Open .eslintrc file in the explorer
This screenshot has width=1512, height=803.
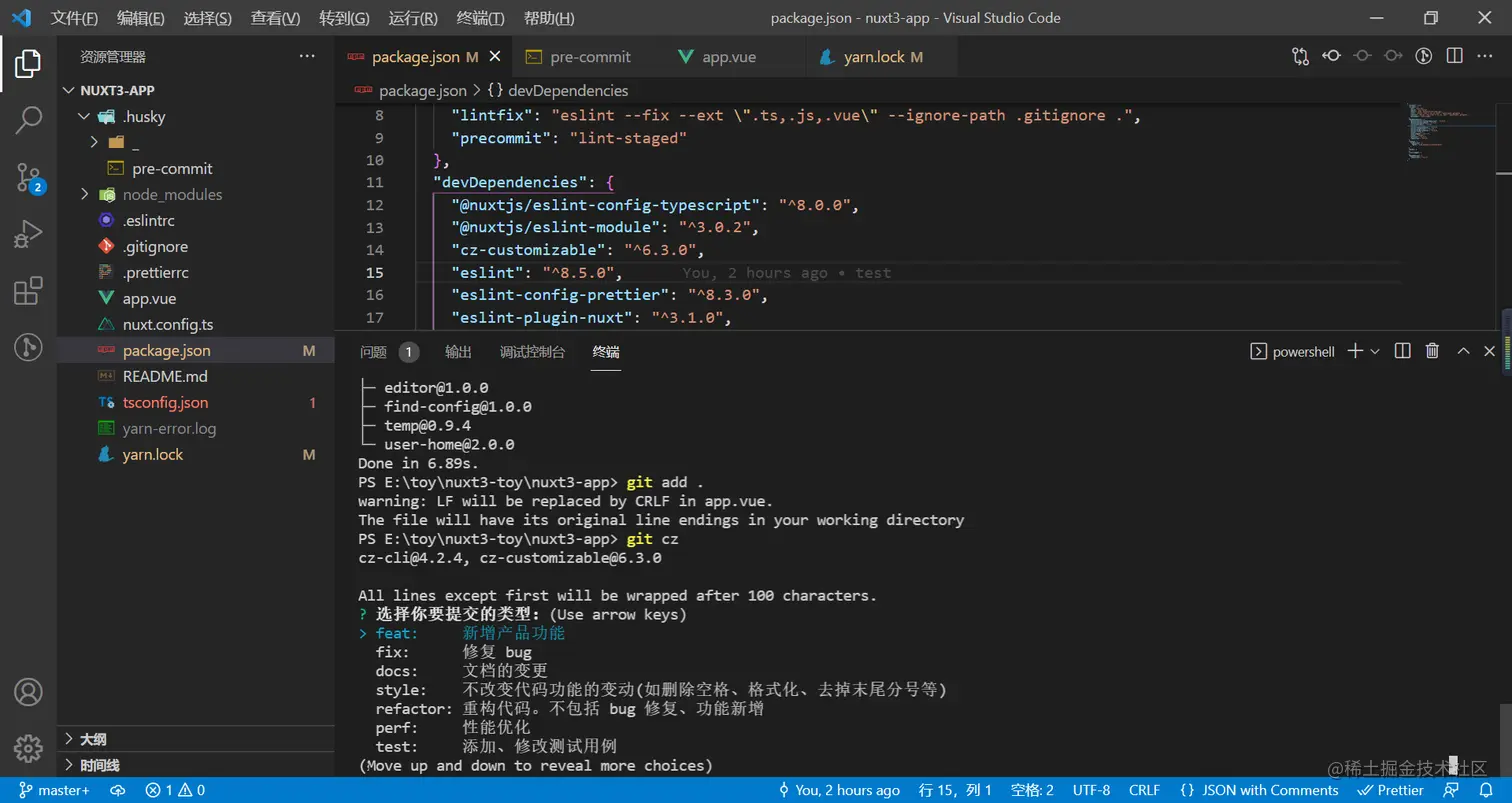(x=196, y=221)
